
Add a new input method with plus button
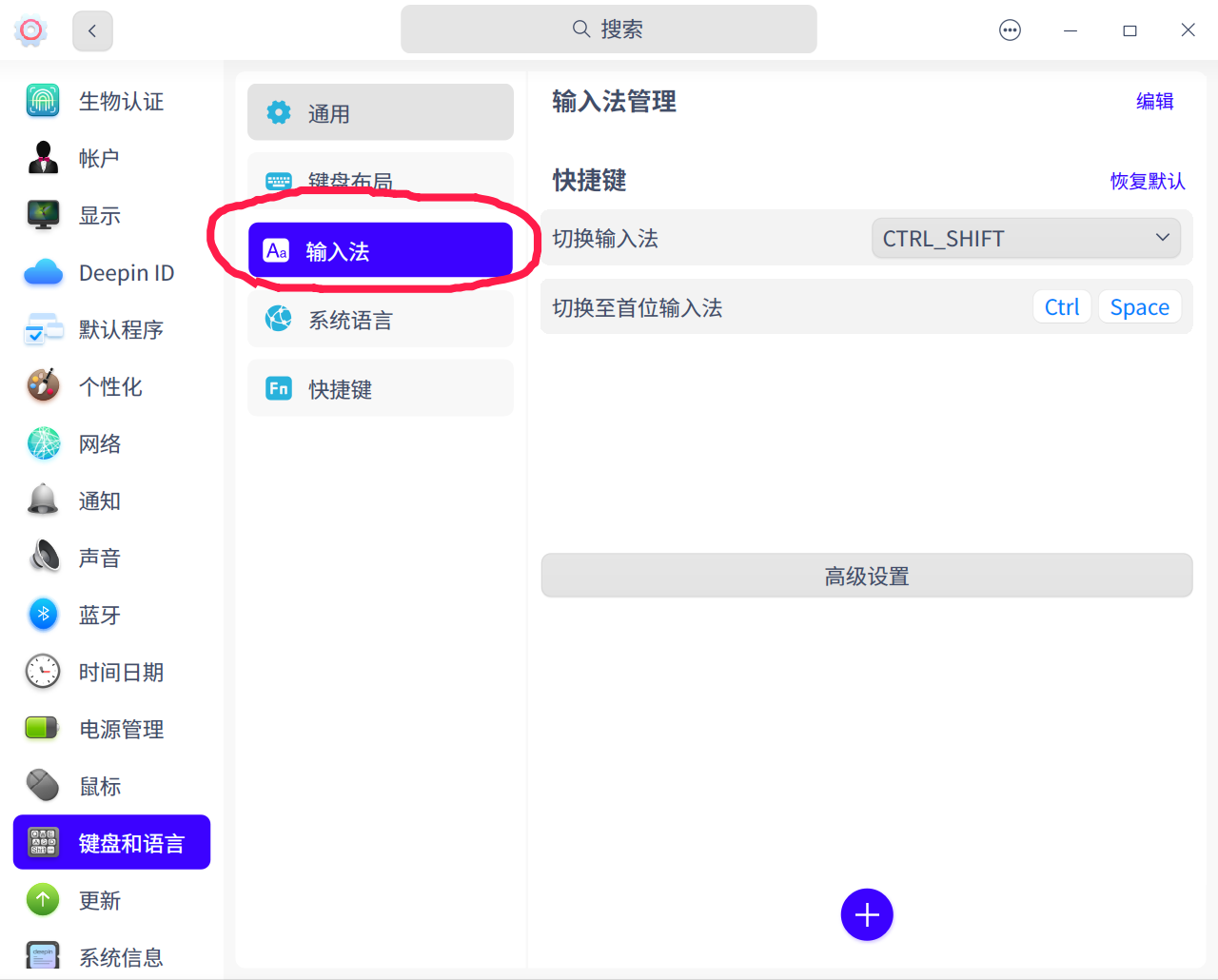coord(866,914)
